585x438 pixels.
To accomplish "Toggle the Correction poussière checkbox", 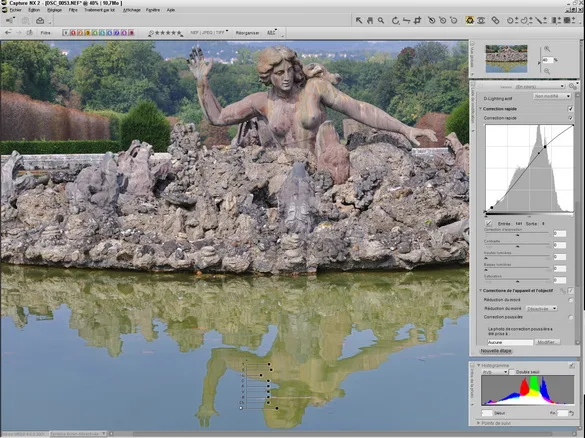I will point(570,317).
